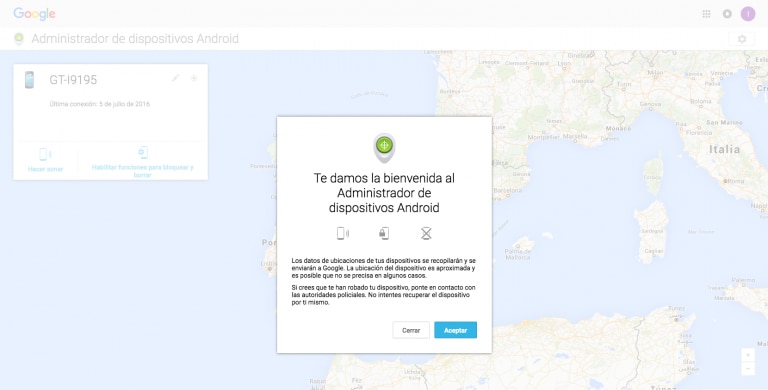
Task: Click the Aceptar button in the welcome dialog
Action: 455,330
